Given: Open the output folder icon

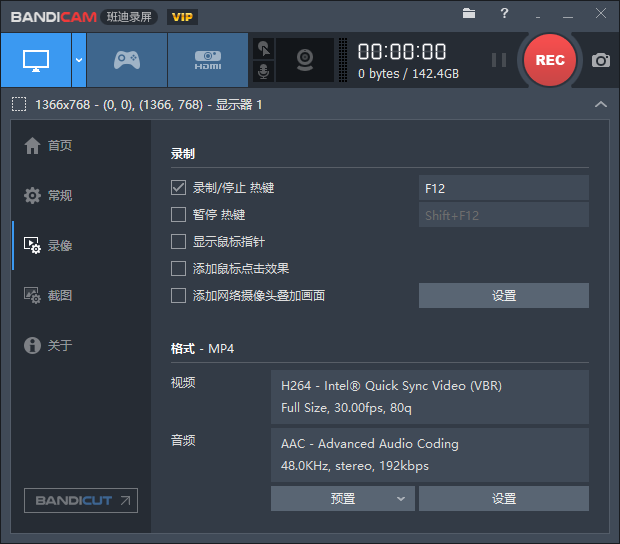Looking at the screenshot, I should tap(469, 13).
